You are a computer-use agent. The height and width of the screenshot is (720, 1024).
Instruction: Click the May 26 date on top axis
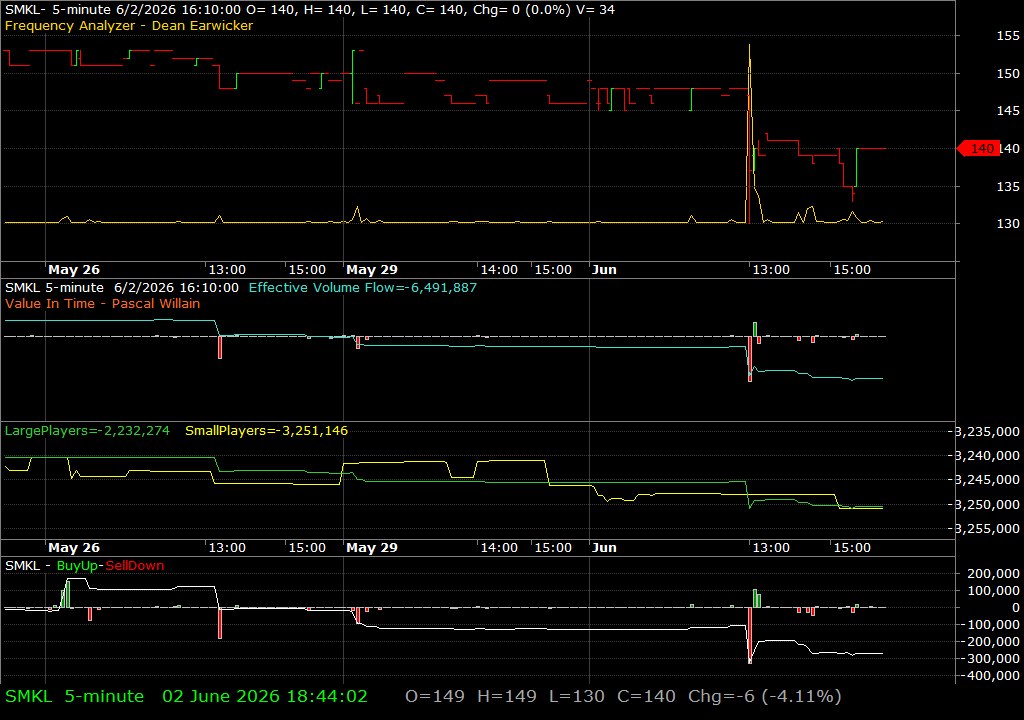tap(74, 269)
